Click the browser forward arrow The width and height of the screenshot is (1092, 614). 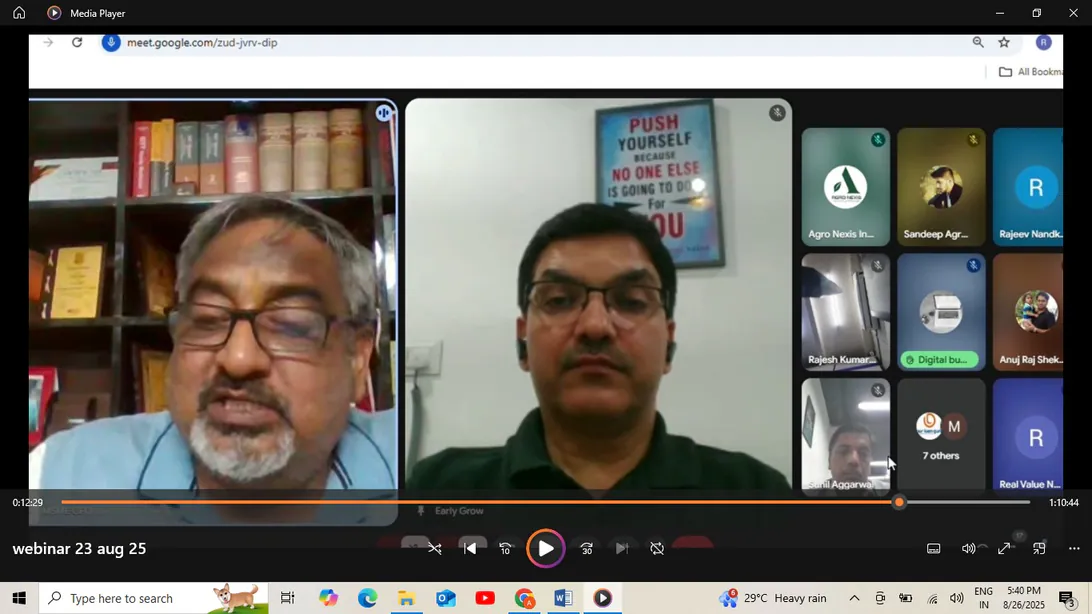tap(48, 42)
